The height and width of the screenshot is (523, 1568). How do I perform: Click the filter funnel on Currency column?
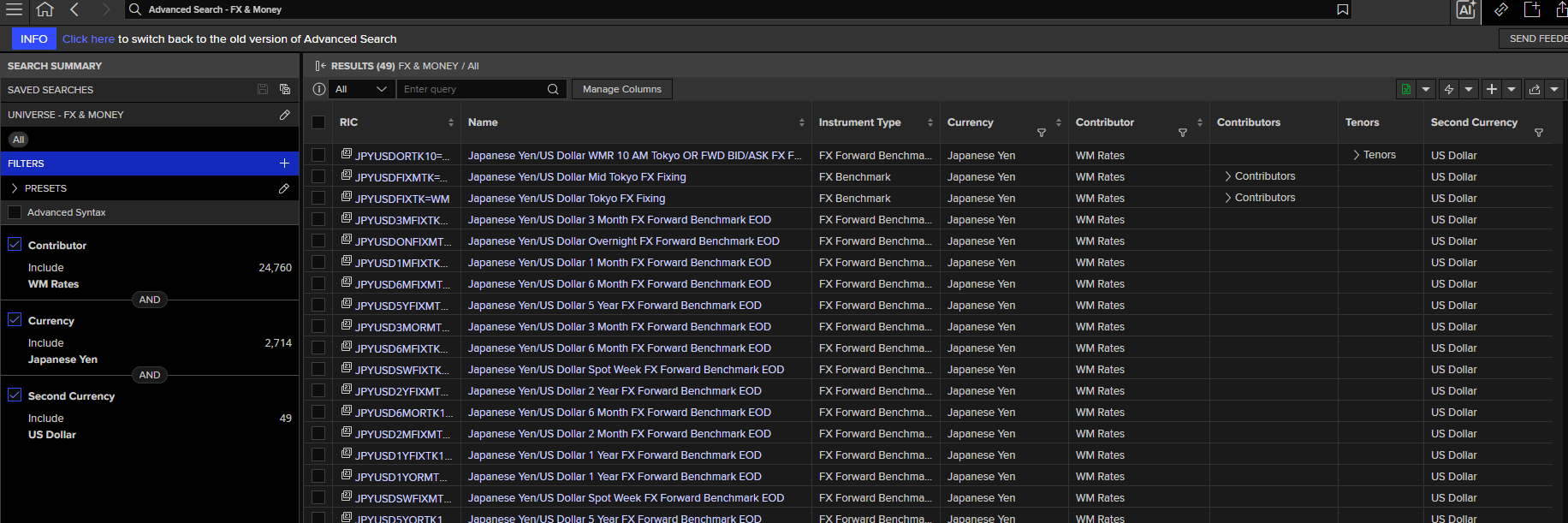point(1042,133)
